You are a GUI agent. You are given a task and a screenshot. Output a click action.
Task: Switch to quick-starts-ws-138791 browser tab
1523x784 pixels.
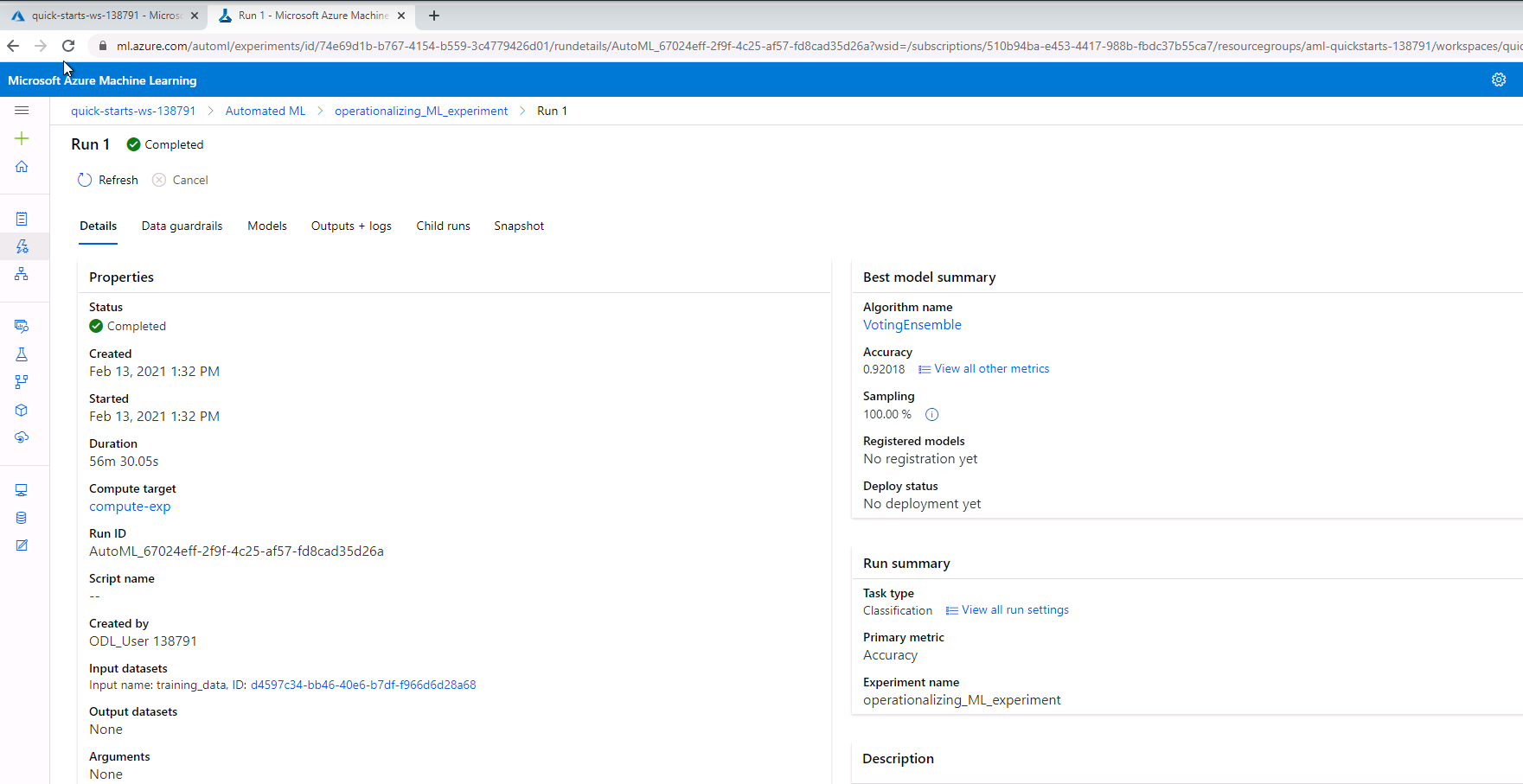coord(104,16)
